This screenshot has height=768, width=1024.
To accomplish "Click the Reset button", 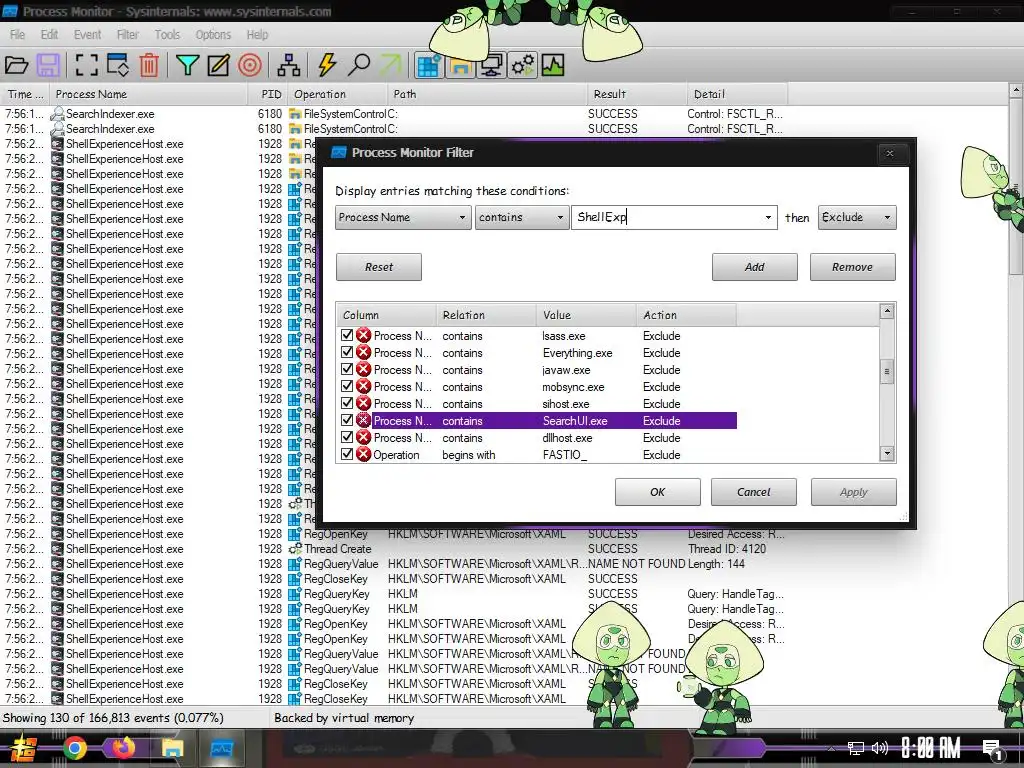I will (379, 267).
